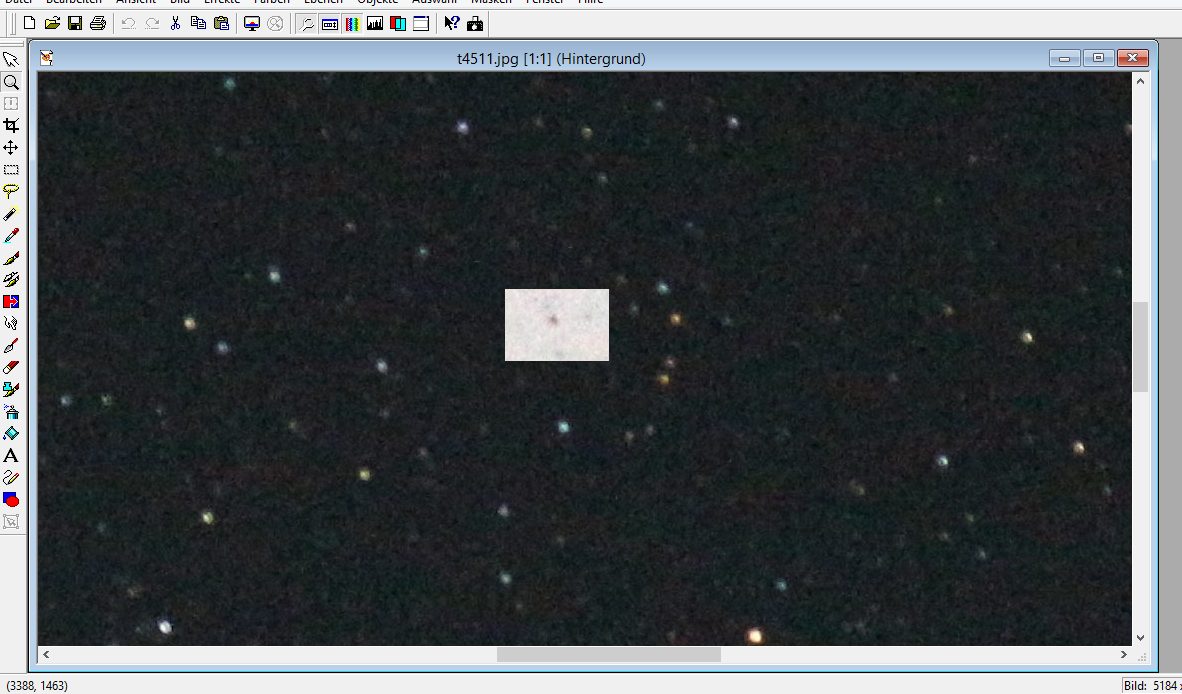Click the scroll down arrow of vertical scrollbar
Screen dimensions: 1182x694
click(1140, 636)
